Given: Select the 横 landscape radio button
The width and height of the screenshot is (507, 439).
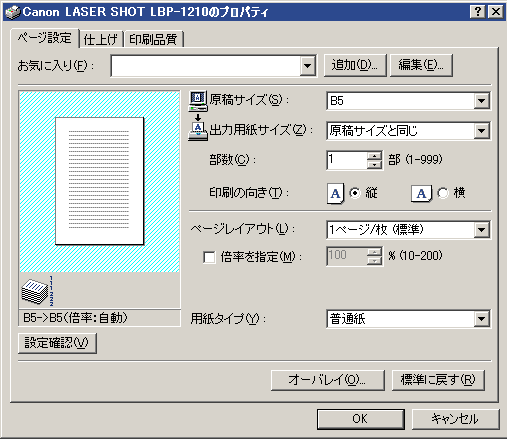Looking at the screenshot, I should [443, 193].
